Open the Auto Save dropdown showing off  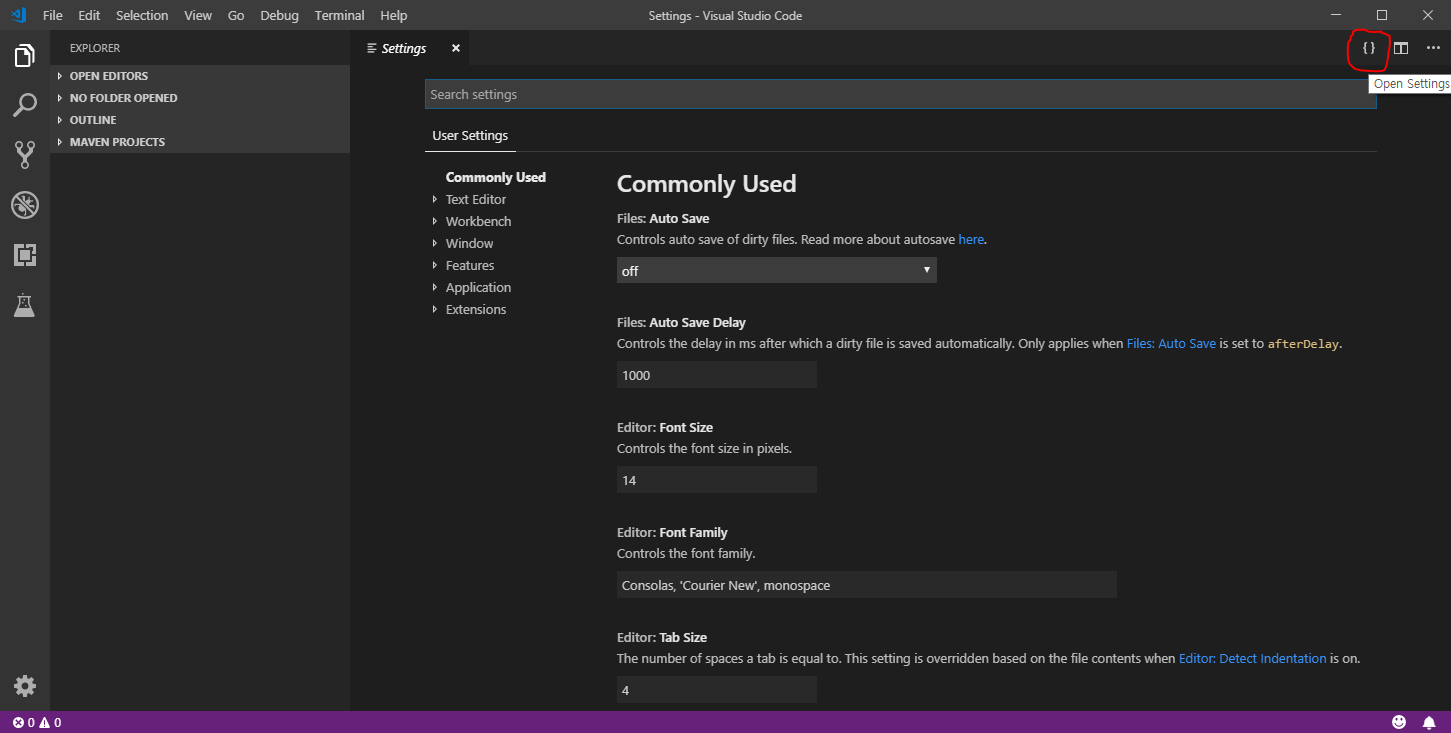click(x=777, y=270)
